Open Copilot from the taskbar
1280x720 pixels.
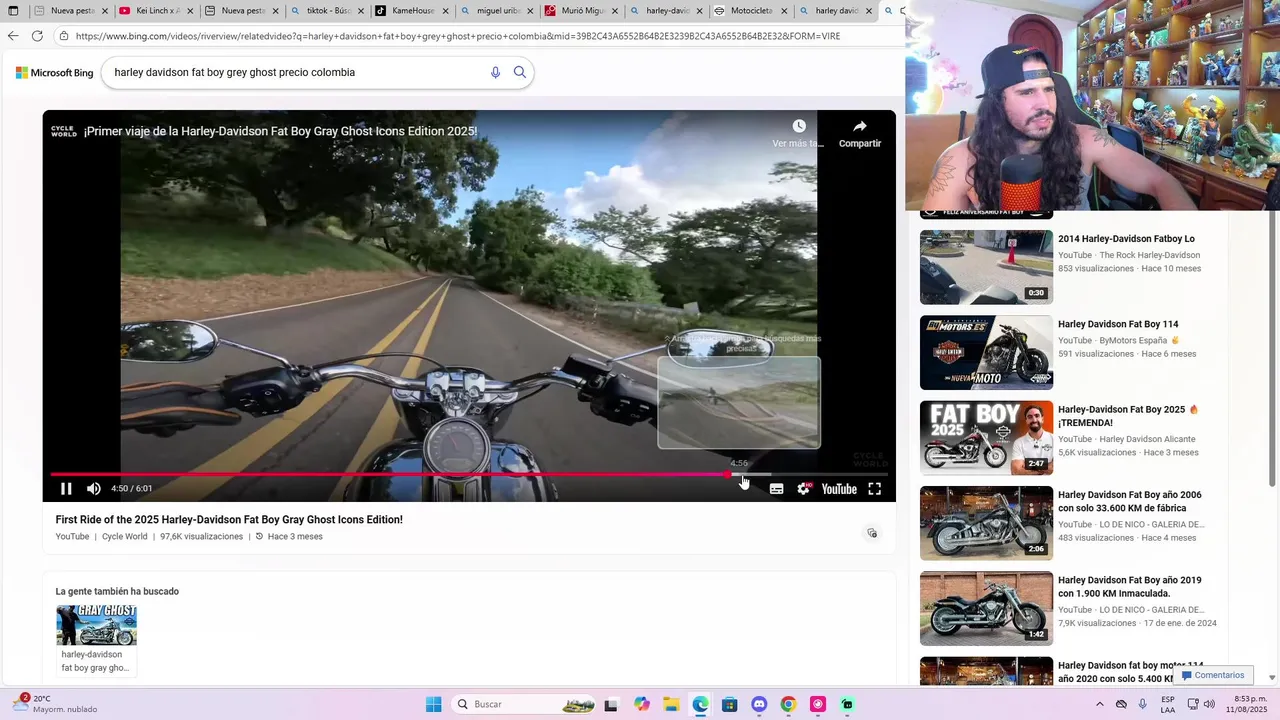pos(642,704)
